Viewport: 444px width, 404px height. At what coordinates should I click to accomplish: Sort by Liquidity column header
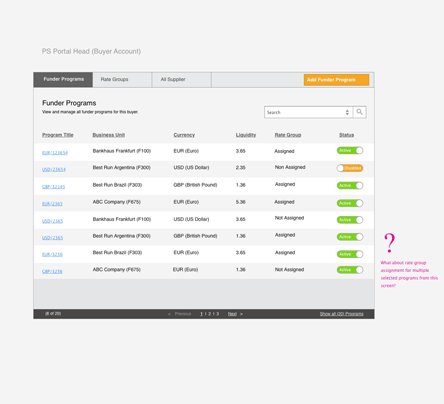click(246, 135)
